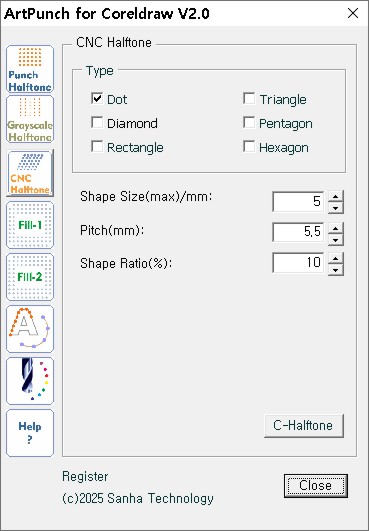Tick the Triangle checkbox
This screenshot has width=369, height=531.
(x=249, y=99)
